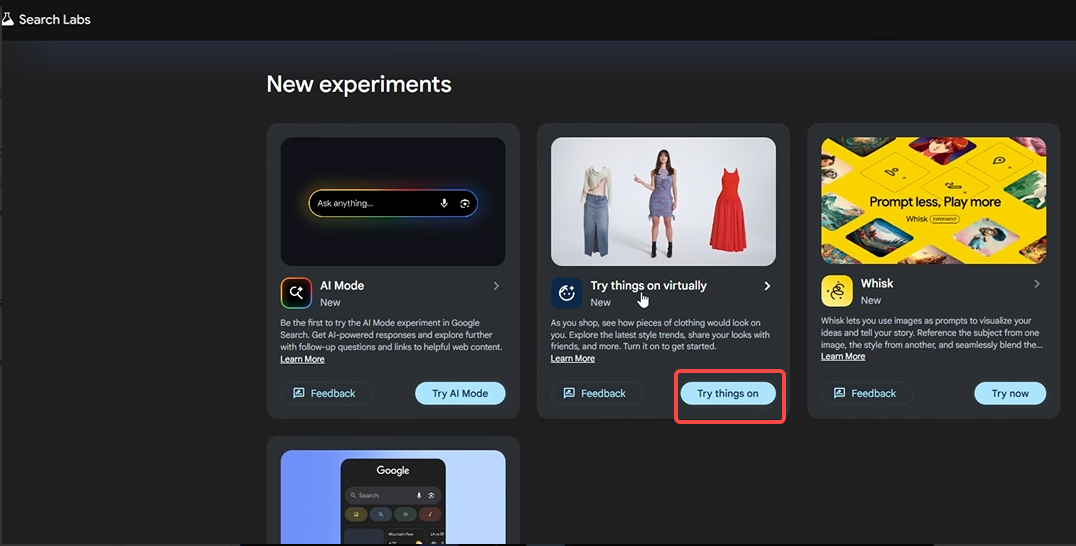This screenshot has width=1076, height=546.
Task: Click the Try things on virtually app icon
Action: click(x=567, y=293)
